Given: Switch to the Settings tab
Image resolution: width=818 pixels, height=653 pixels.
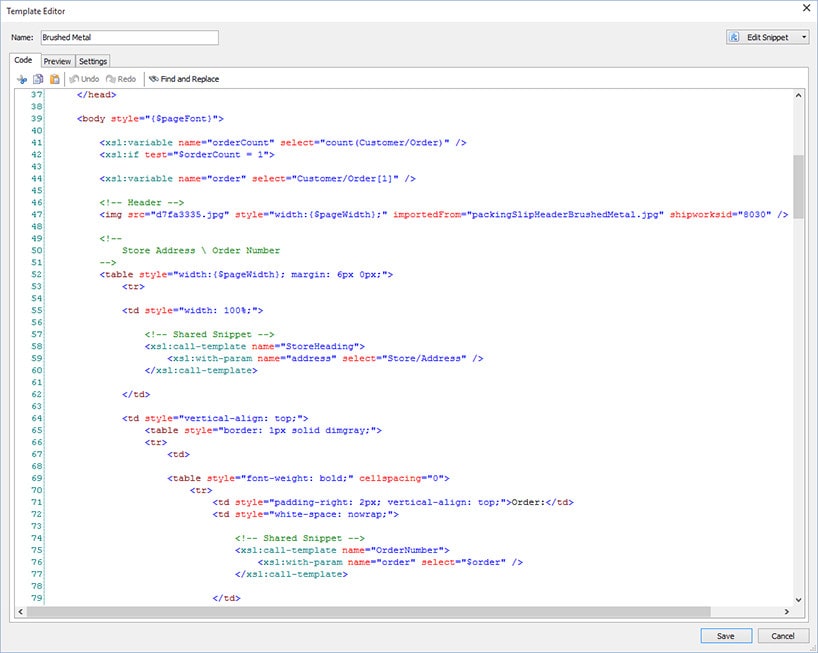Looking at the screenshot, I should point(93,61).
